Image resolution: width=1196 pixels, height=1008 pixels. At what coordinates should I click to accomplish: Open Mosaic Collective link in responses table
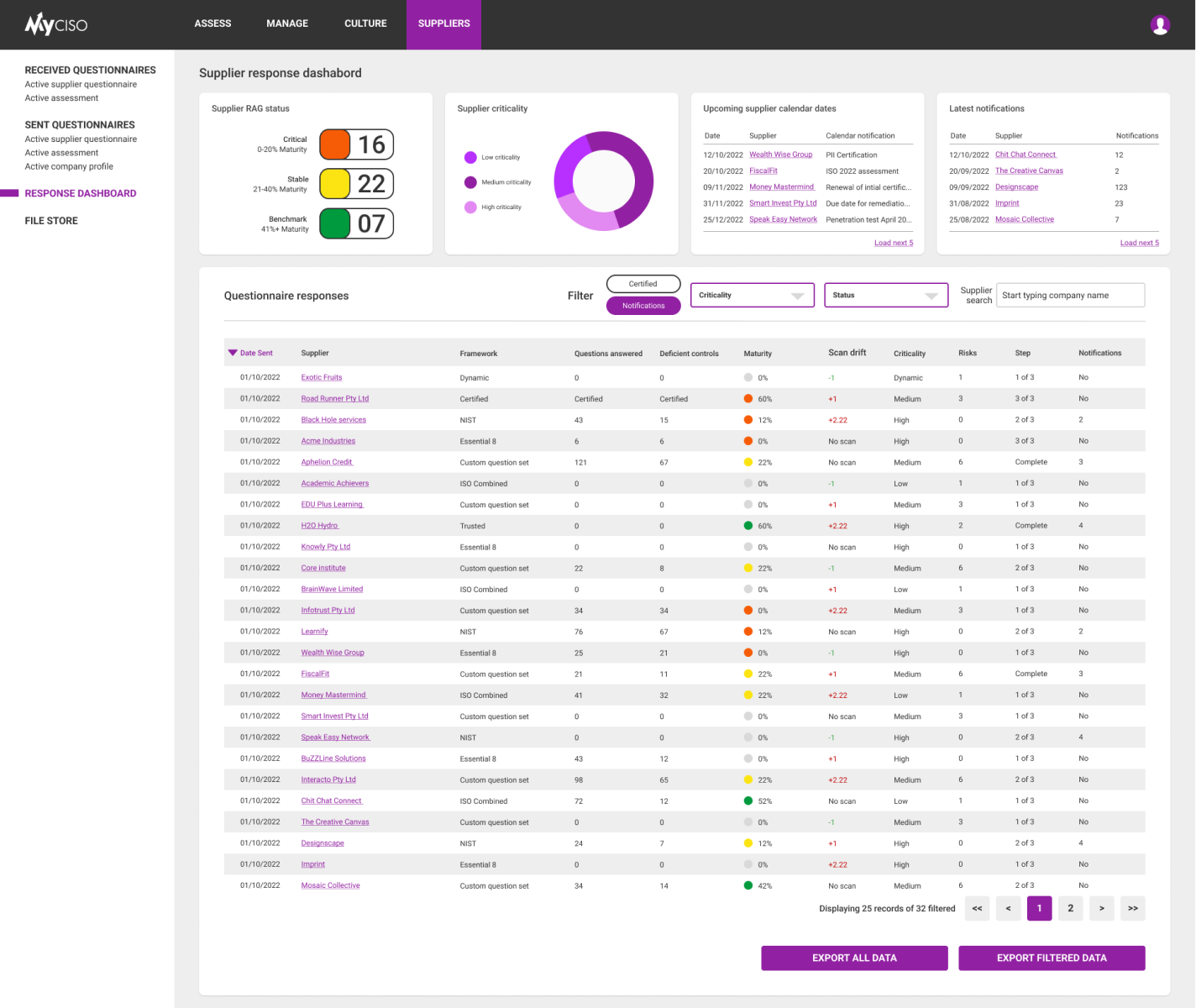330,885
